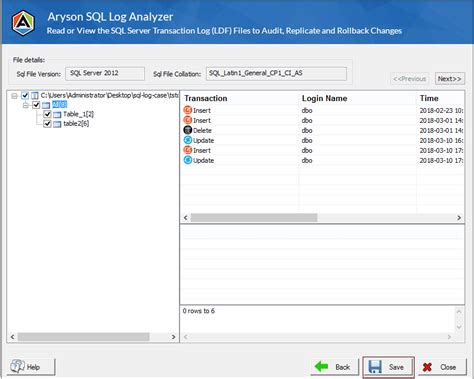474x379 pixels.
Task: Click the green Back arrow icon
Action: (321, 367)
